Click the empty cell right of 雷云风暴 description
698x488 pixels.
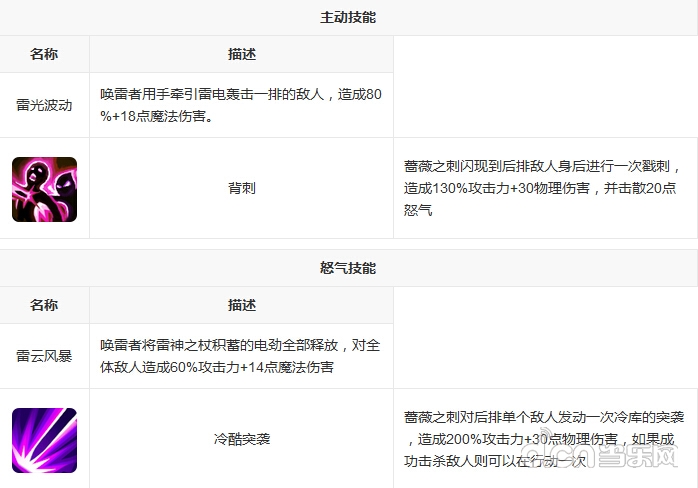[545, 338]
